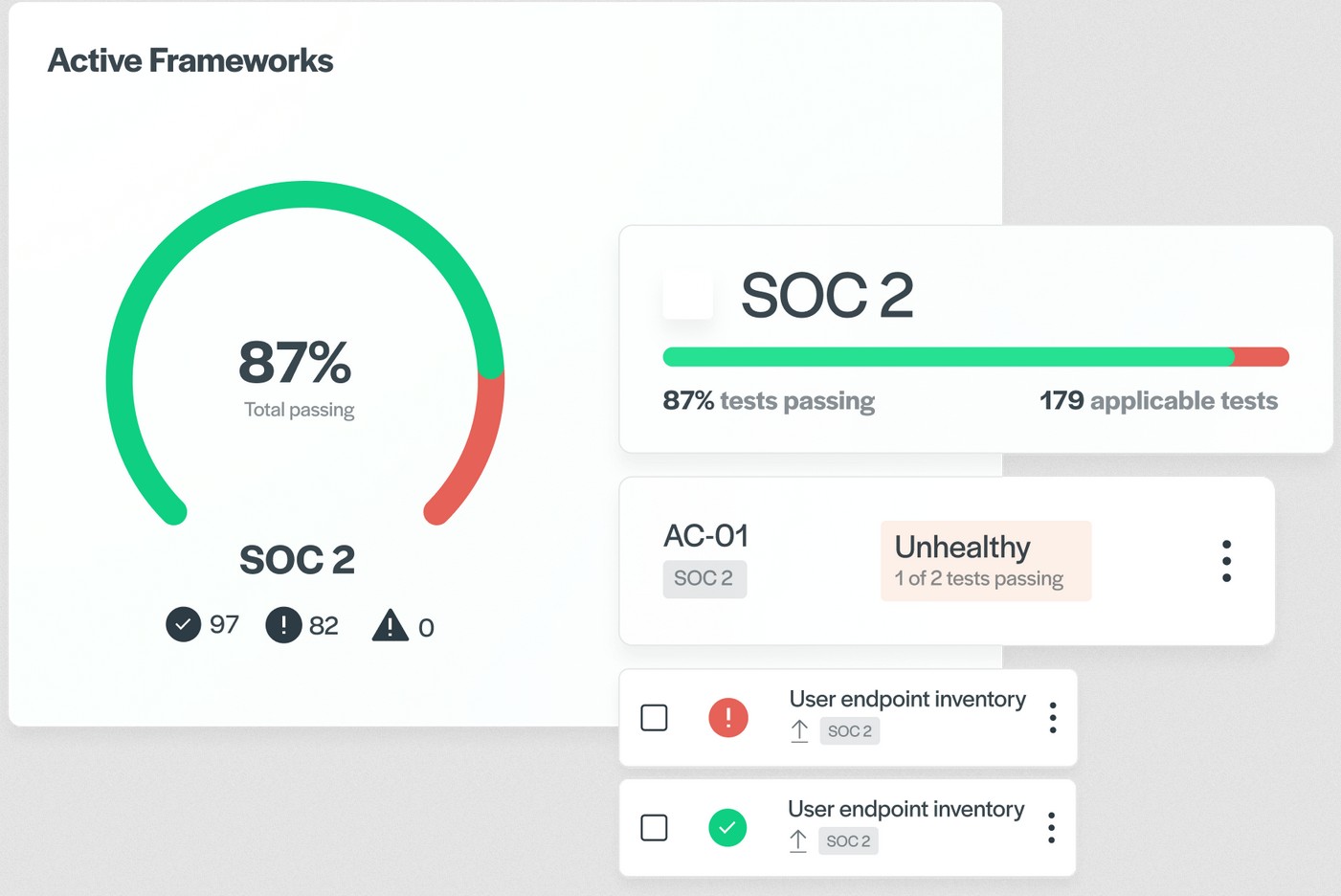The image size is (1341, 896).
Task: Open the kebab menu on the passing test row
Action: pos(1051,827)
